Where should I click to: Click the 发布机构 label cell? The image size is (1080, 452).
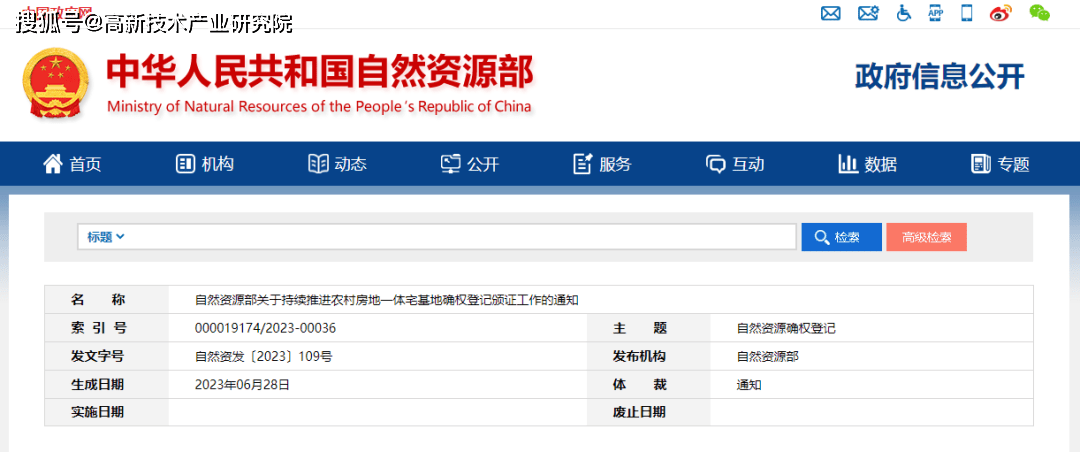pyautogui.click(x=648, y=356)
